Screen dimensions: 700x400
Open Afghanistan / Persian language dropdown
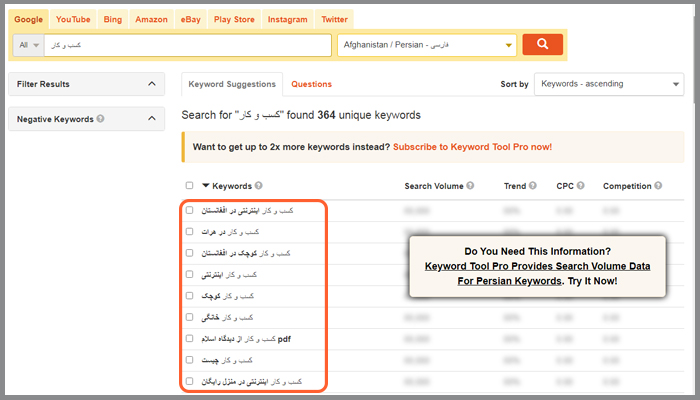427,45
